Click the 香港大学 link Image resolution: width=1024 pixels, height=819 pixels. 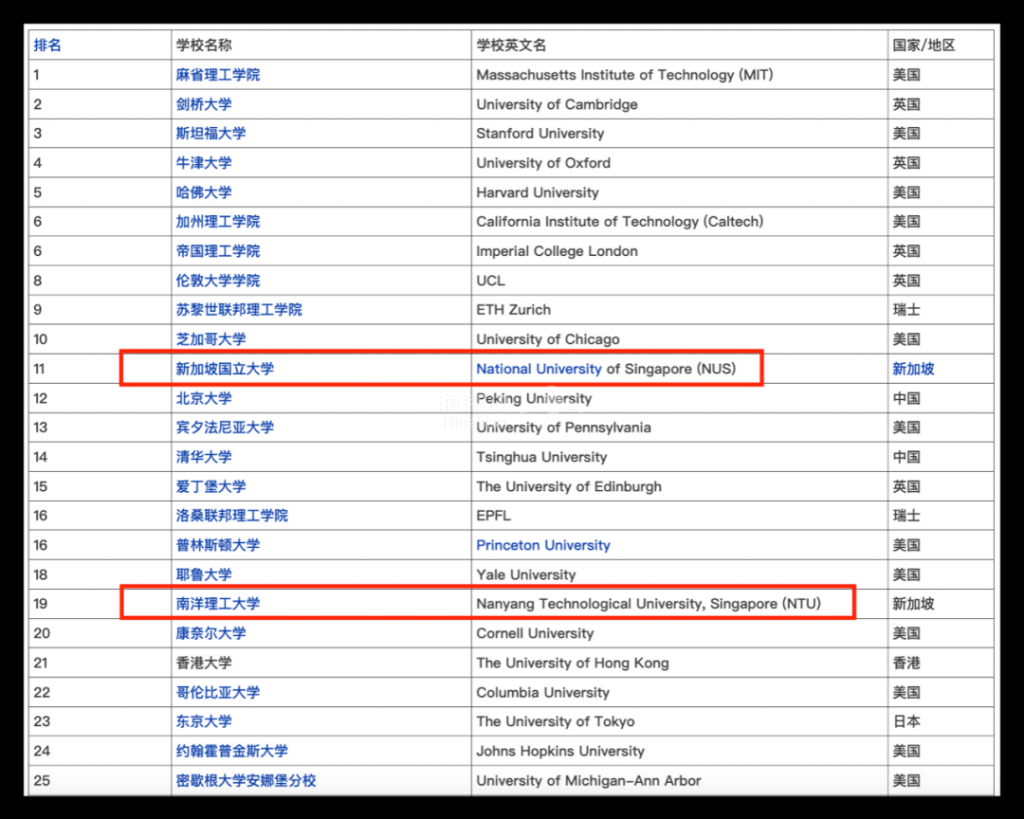pyautogui.click(x=204, y=663)
